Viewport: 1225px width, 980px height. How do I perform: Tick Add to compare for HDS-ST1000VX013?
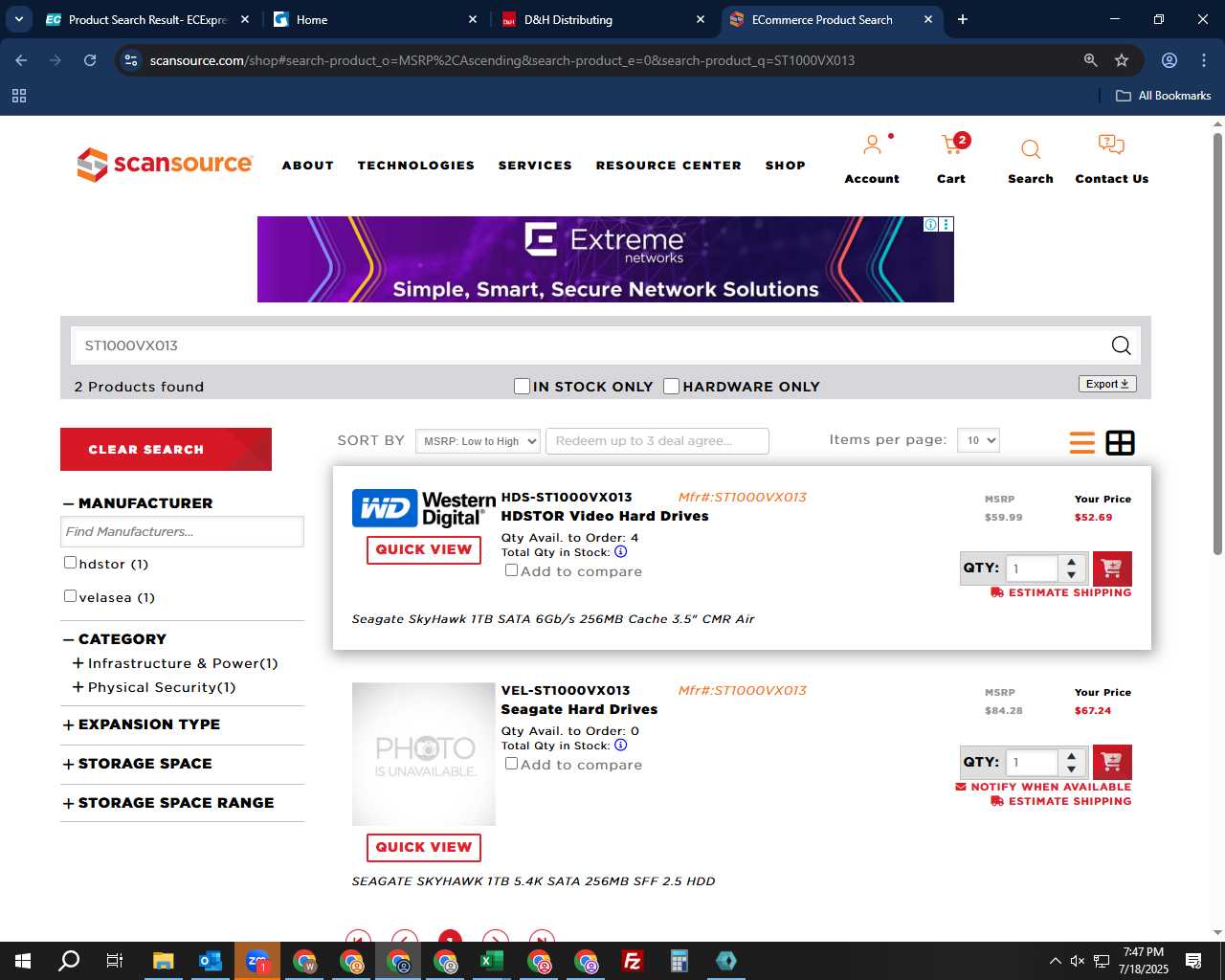tap(512, 570)
